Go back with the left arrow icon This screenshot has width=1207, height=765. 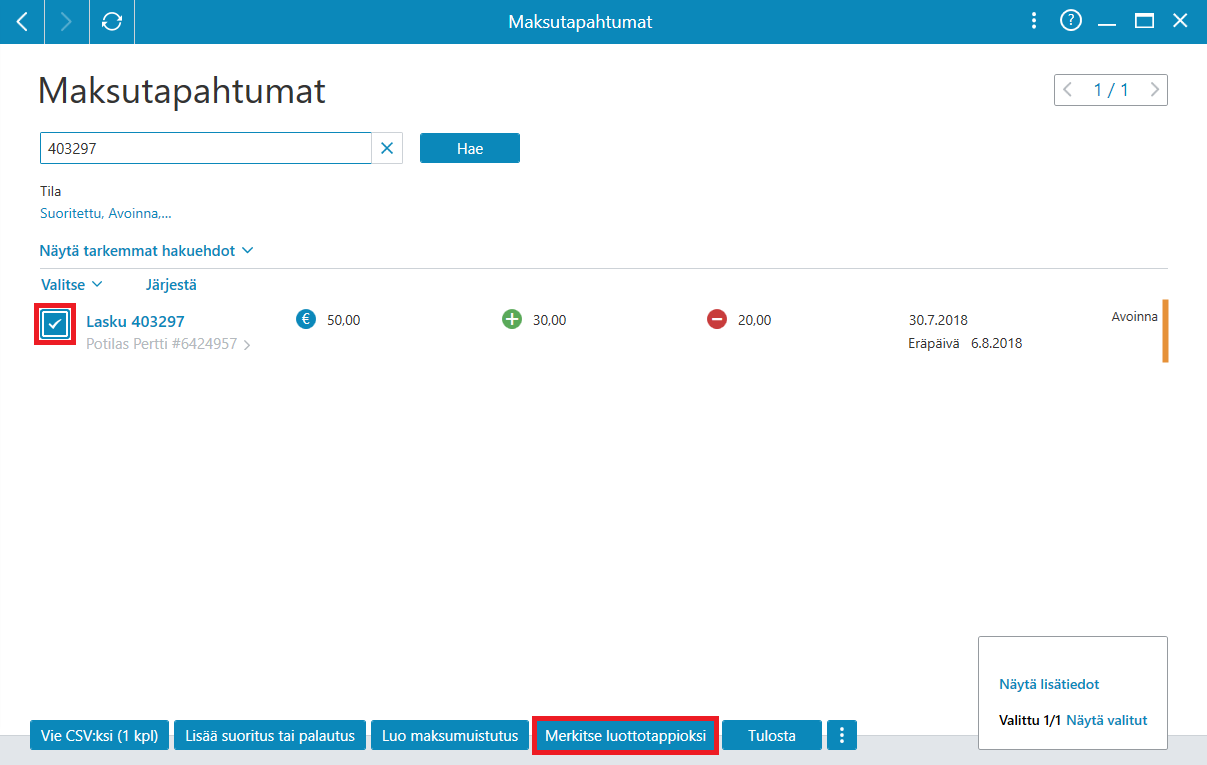coord(22,21)
